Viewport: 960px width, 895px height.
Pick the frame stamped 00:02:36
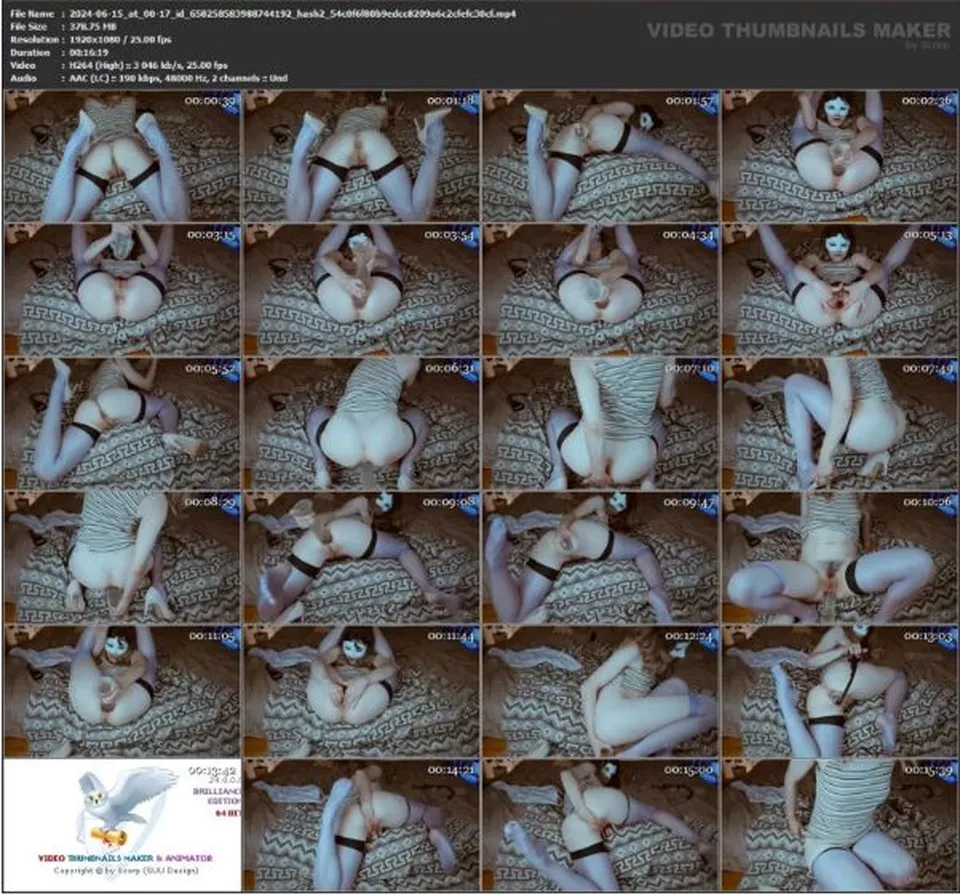(x=840, y=156)
